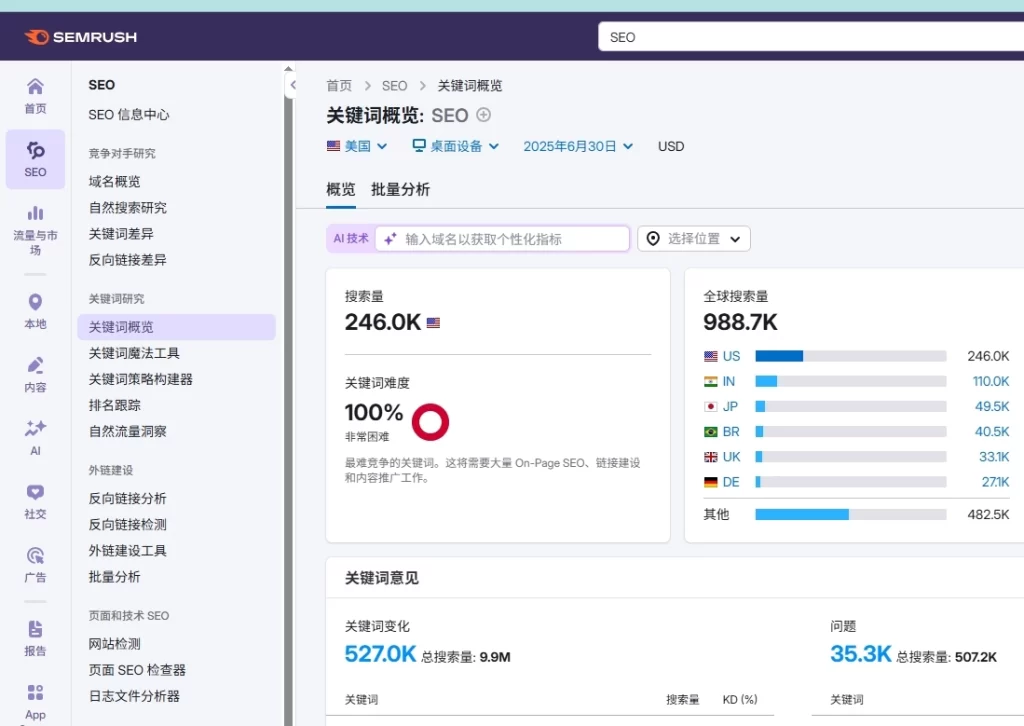The width and height of the screenshot is (1024, 726).
Task: Switch to the 批量分析 tab
Action: pos(400,190)
